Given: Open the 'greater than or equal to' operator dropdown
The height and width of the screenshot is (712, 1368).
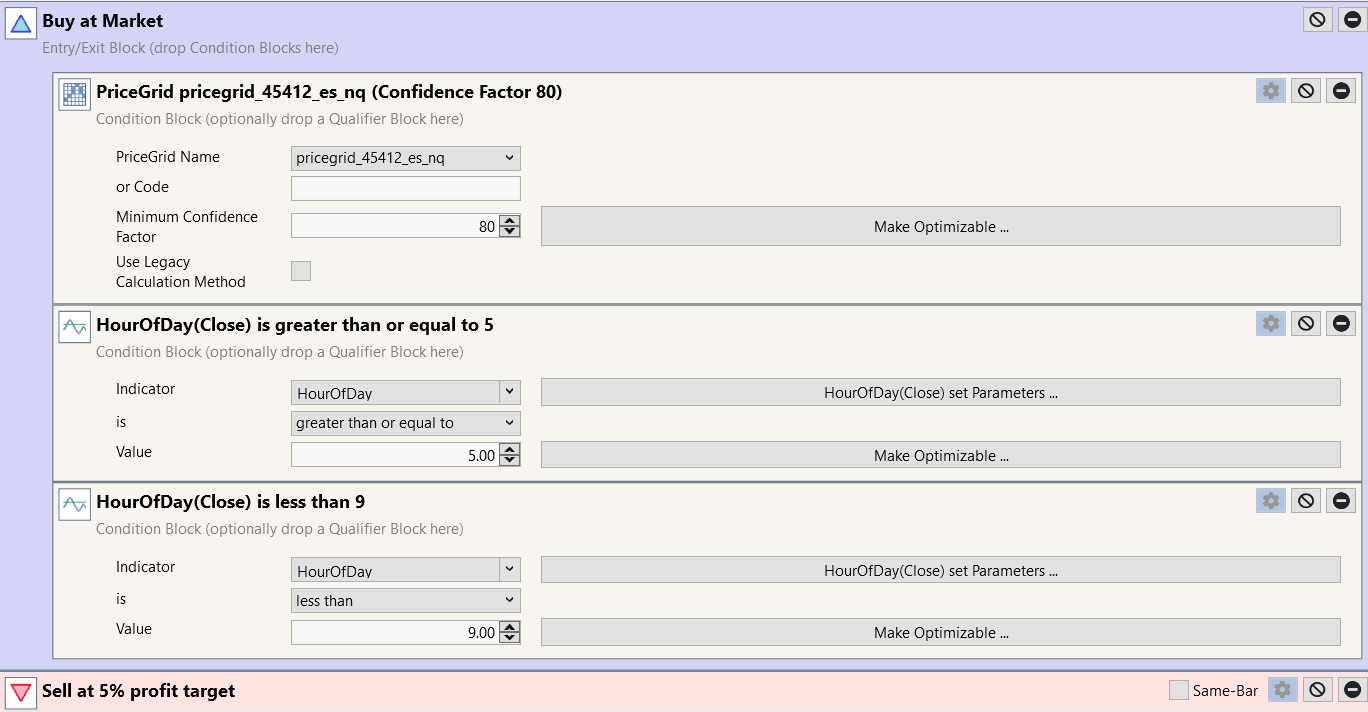Looking at the screenshot, I should coord(405,423).
